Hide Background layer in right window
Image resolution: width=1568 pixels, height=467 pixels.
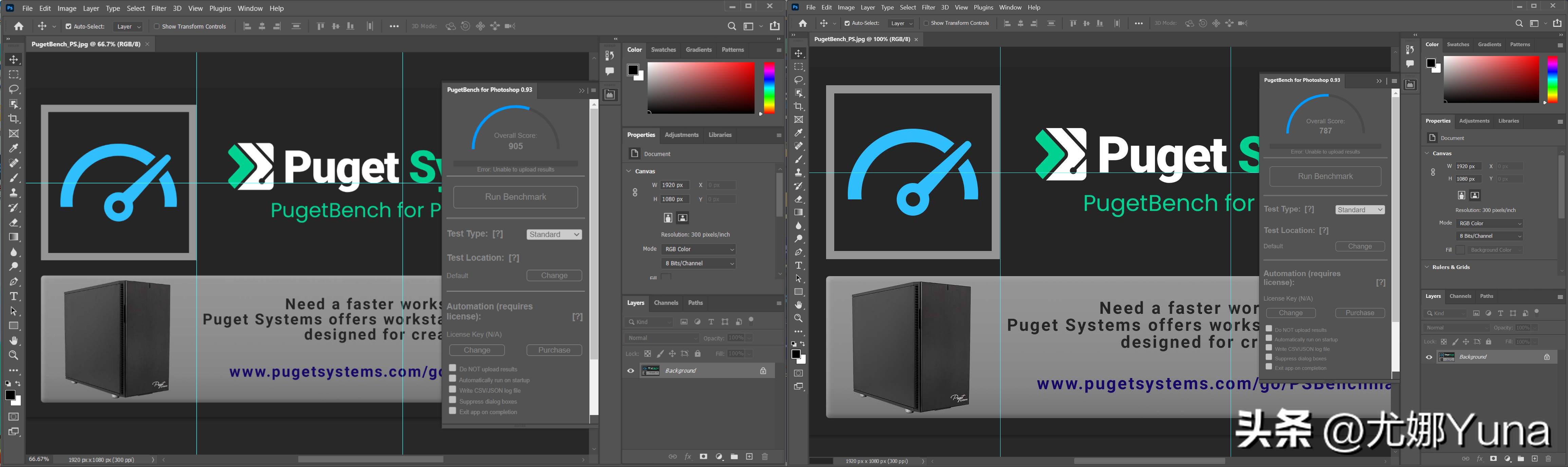pyautogui.click(x=1429, y=357)
